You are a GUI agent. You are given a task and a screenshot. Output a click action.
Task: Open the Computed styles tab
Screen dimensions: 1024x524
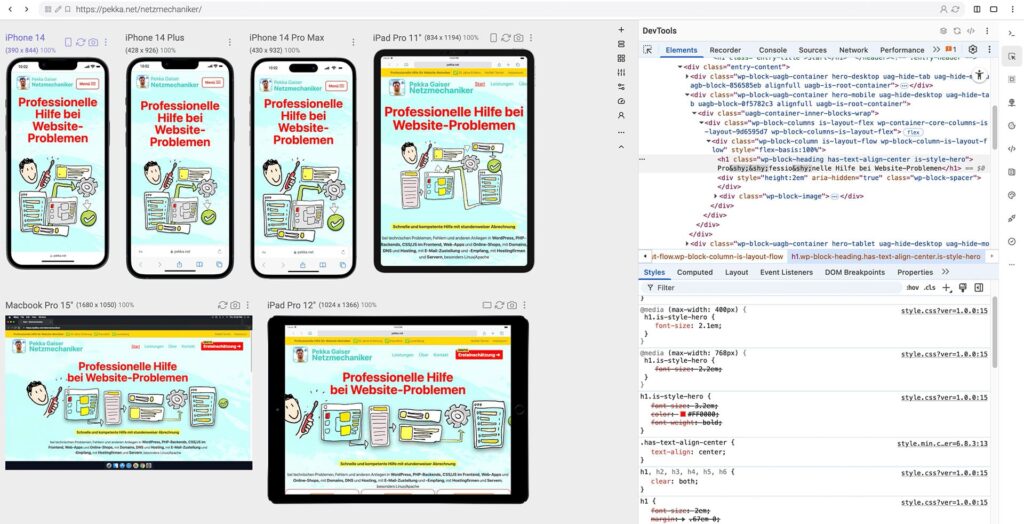click(694, 272)
